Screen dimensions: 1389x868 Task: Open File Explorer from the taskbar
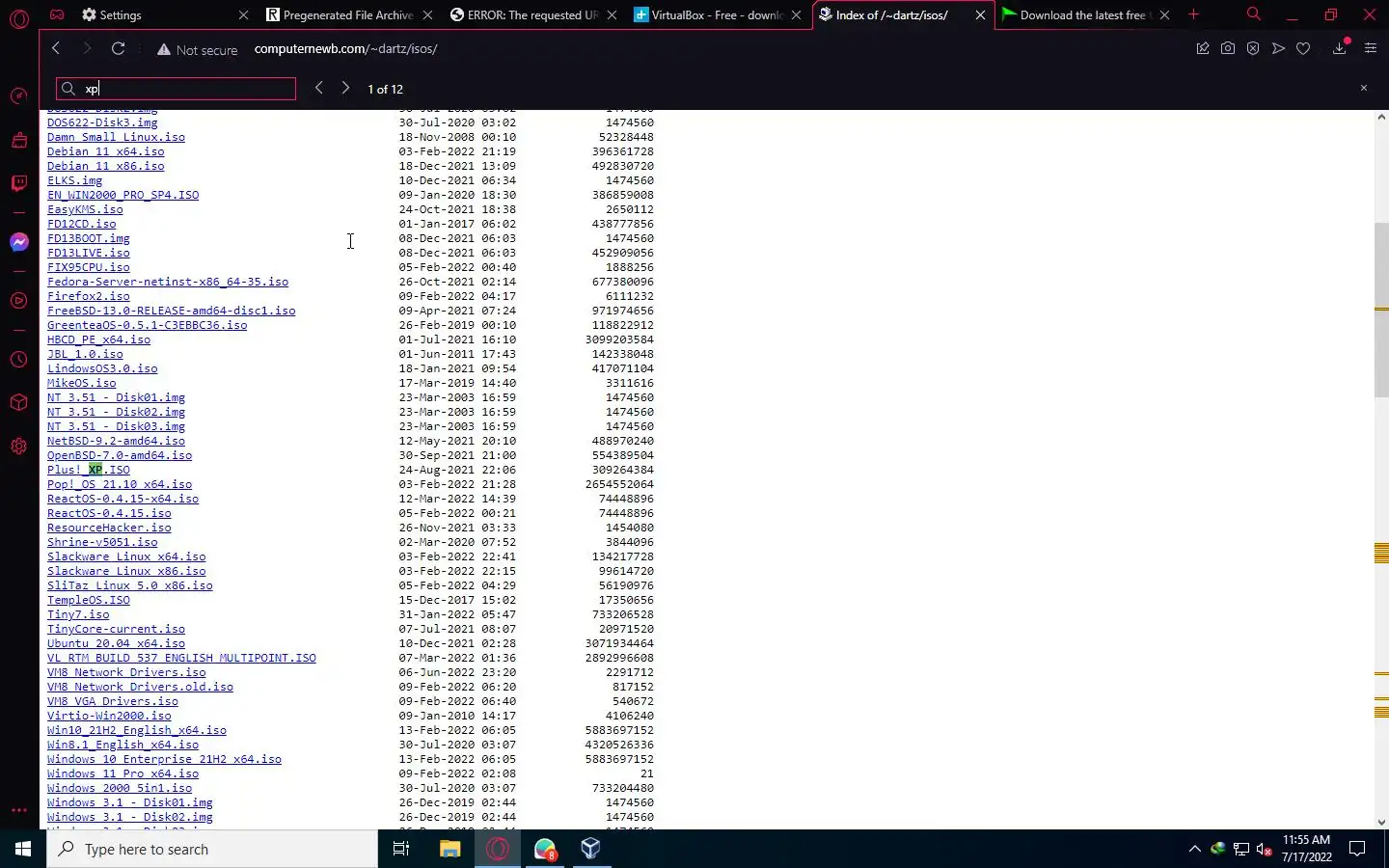[x=450, y=849]
